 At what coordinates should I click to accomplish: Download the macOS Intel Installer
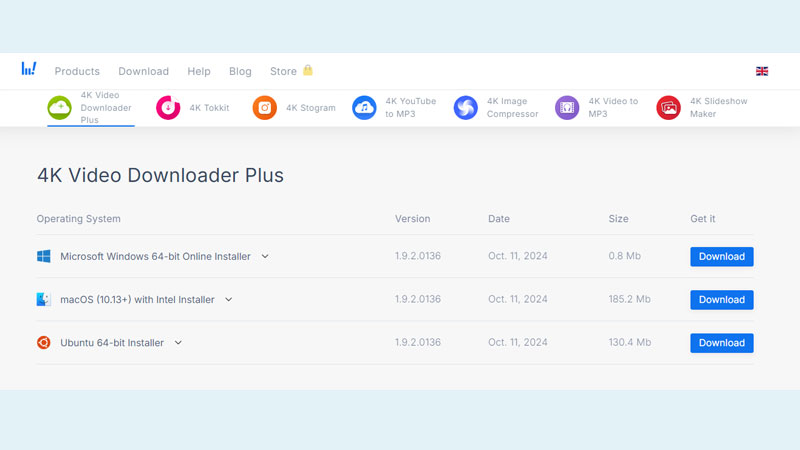tap(721, 300)
